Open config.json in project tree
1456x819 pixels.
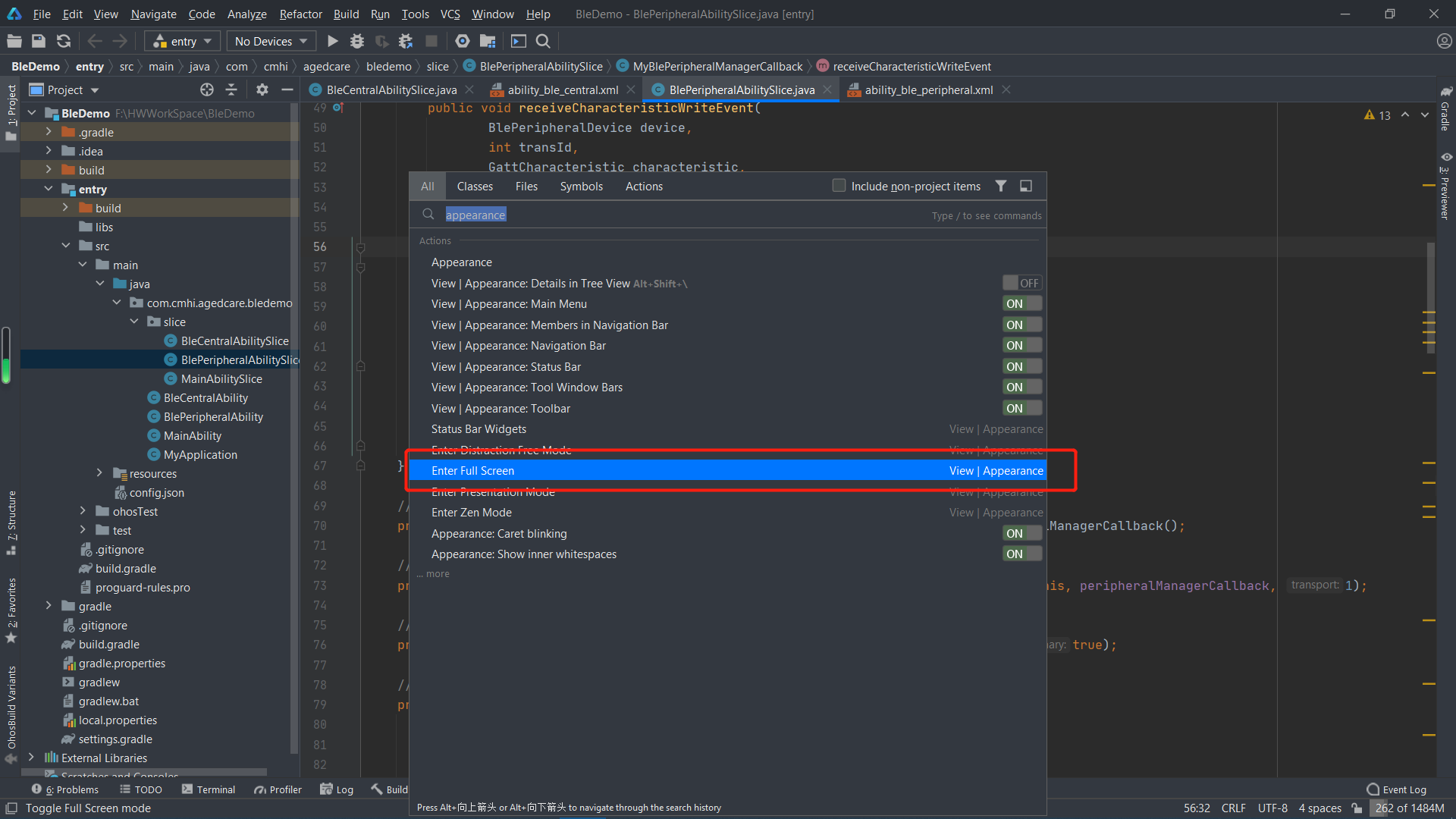(156, 492)
